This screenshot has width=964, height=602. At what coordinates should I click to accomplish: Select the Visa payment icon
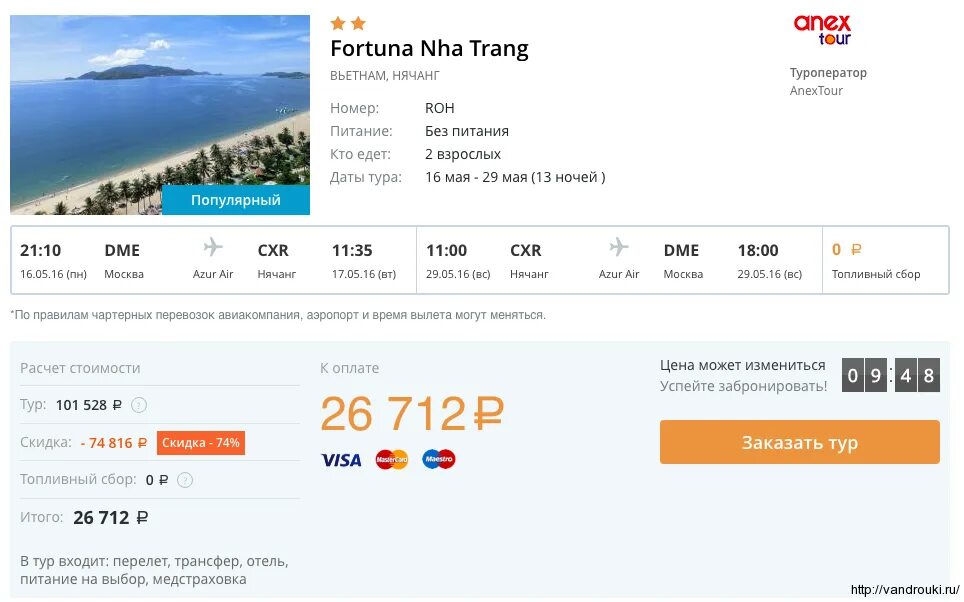(x=341, y=460)
